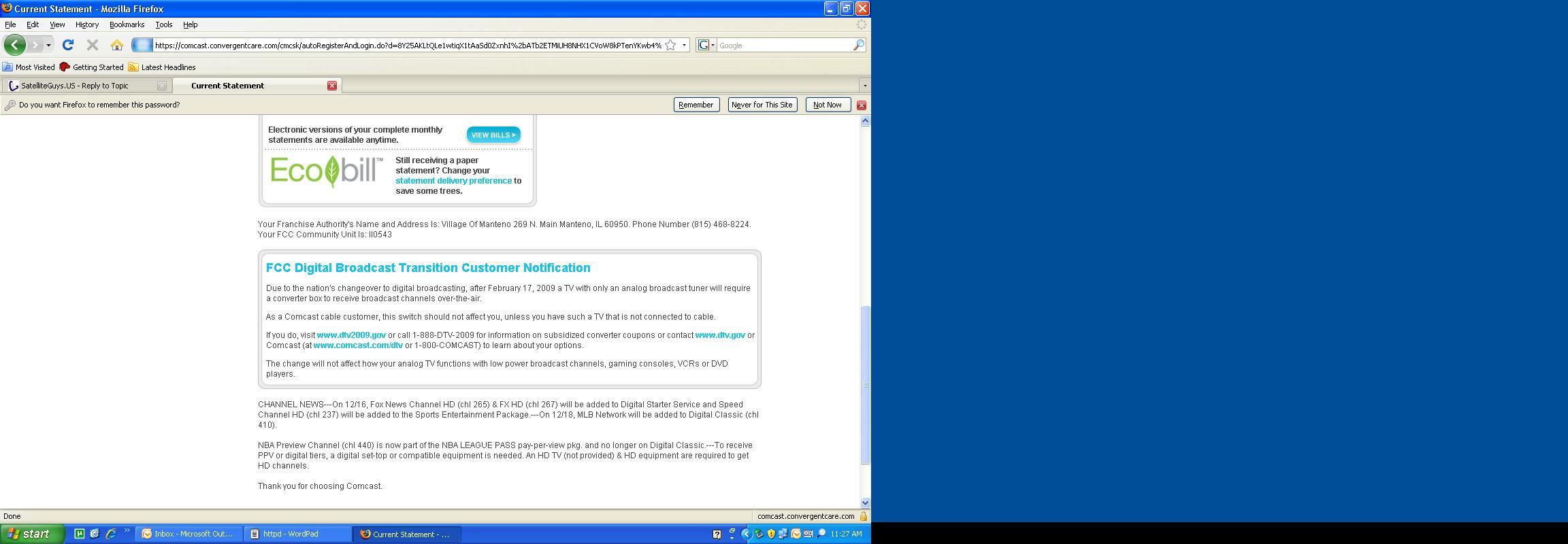Open the www.dtv.gov link

(720, 335)
